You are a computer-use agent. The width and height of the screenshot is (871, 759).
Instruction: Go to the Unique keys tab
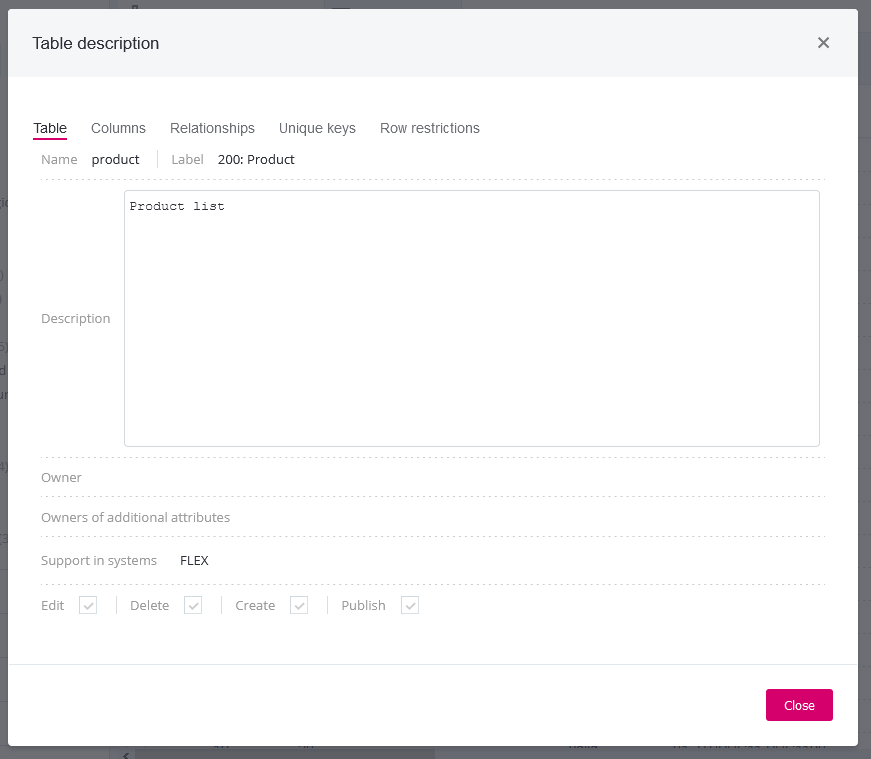tap(317, 128)
